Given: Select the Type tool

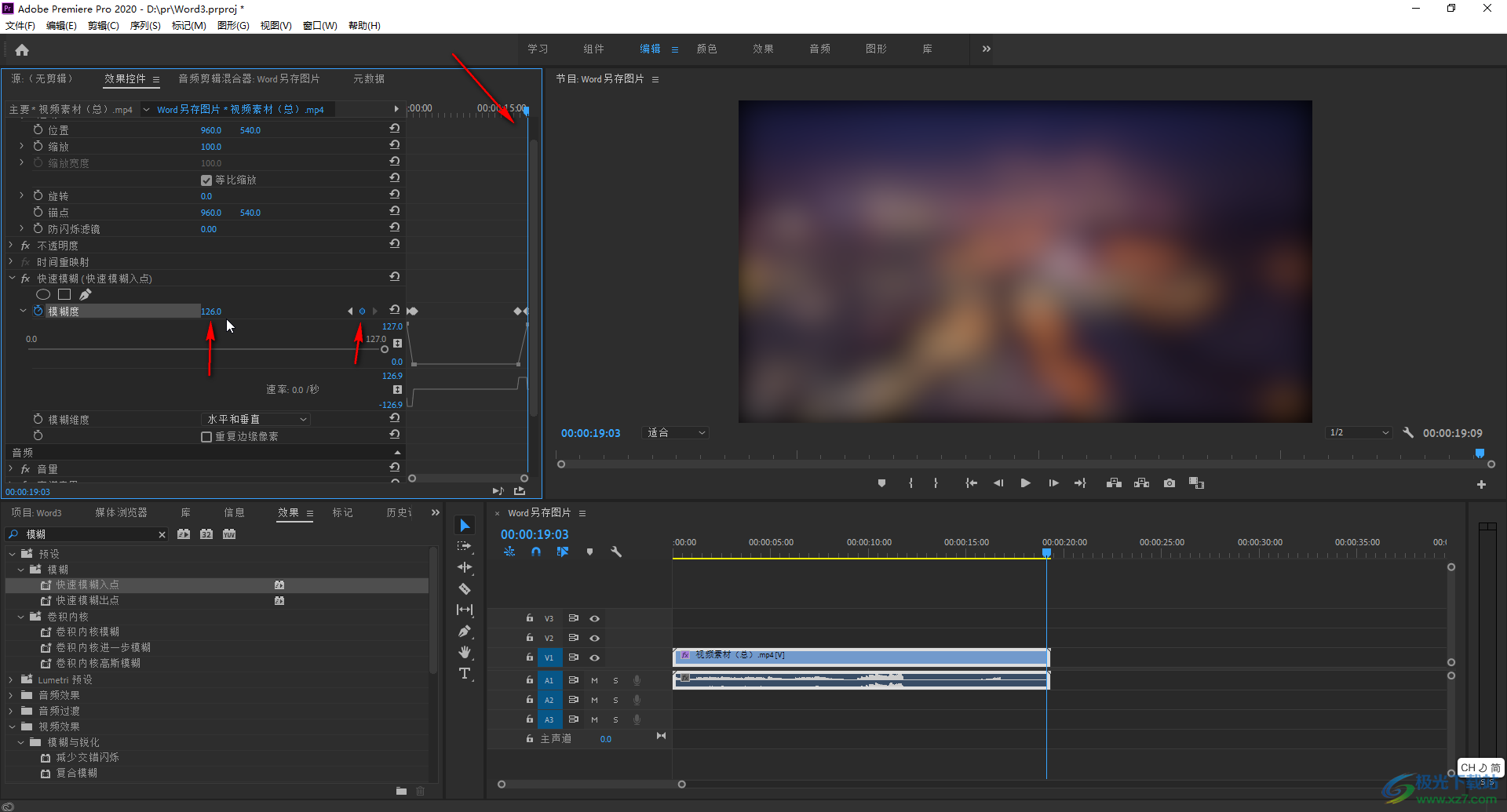Looking at the screenshot, I should (465, 673).
